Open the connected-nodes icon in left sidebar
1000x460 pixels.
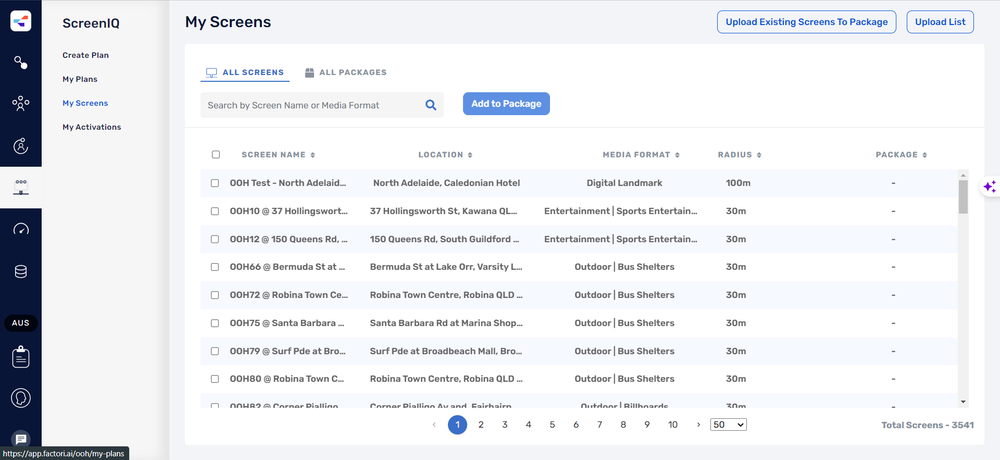tap(20, 63)
